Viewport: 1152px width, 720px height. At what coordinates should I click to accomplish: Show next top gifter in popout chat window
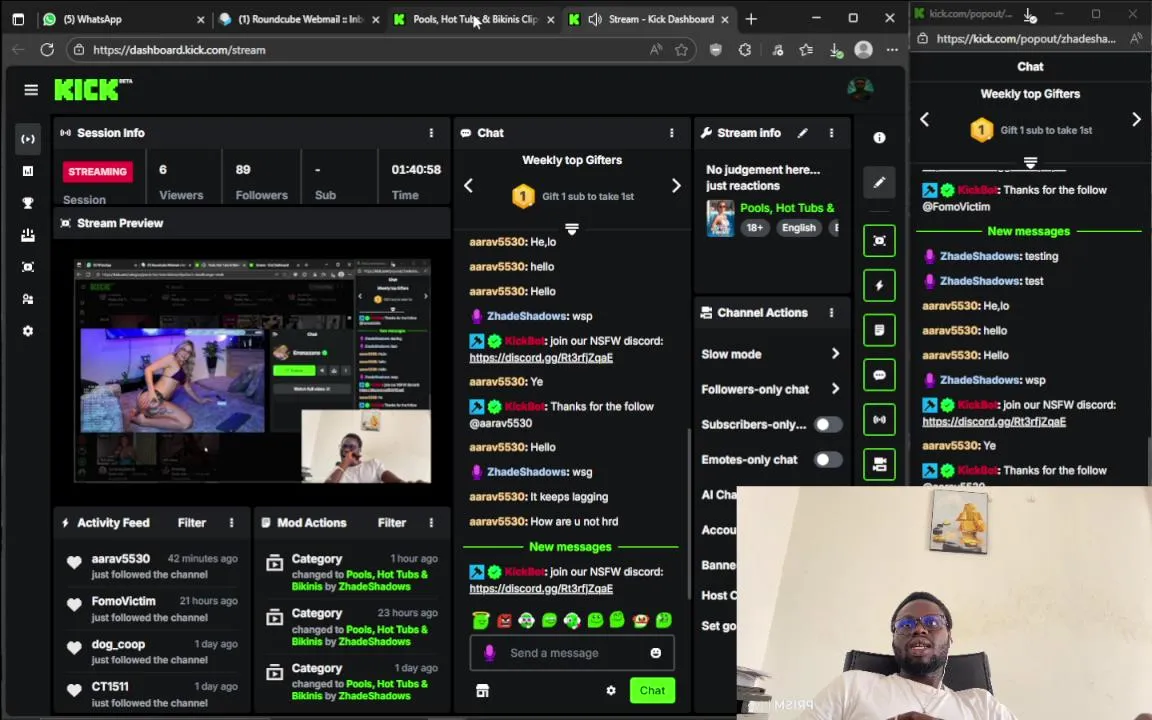tap(1137, 119)
